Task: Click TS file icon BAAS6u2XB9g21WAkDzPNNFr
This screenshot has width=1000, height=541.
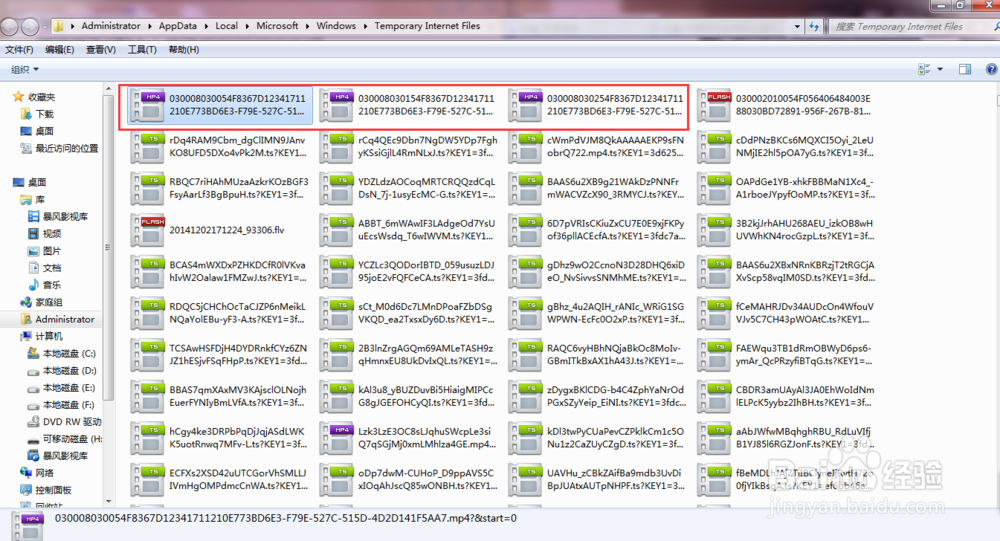Action: pyautogui.click(x=526, y=188)
